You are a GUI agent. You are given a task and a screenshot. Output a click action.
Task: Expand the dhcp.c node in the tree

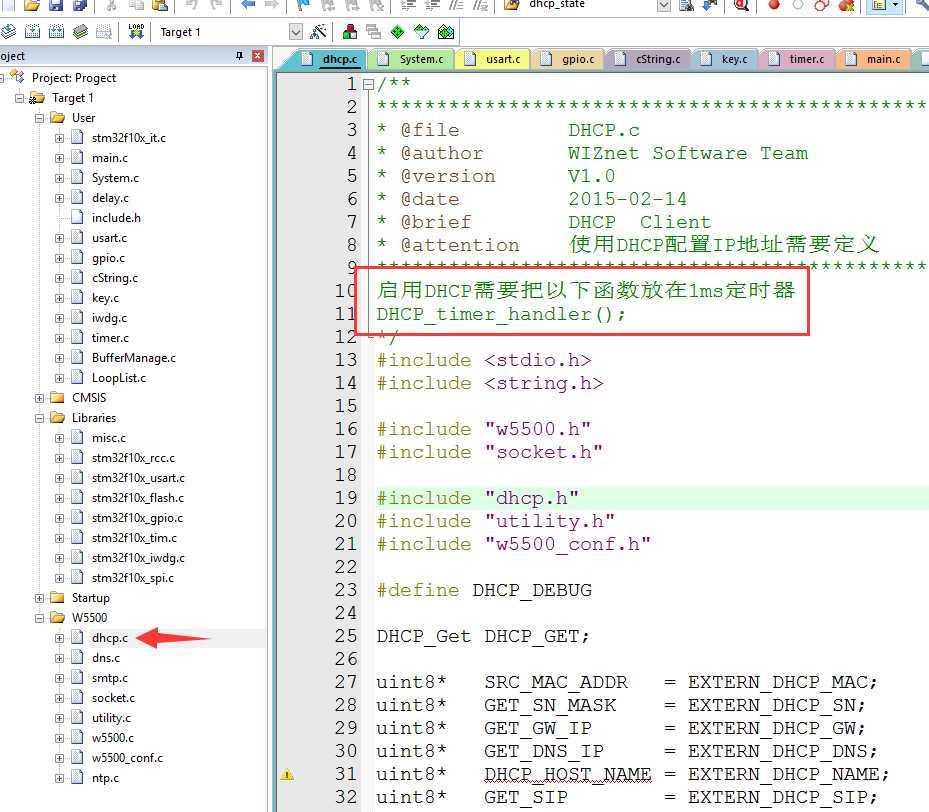[x=59, y=638]
